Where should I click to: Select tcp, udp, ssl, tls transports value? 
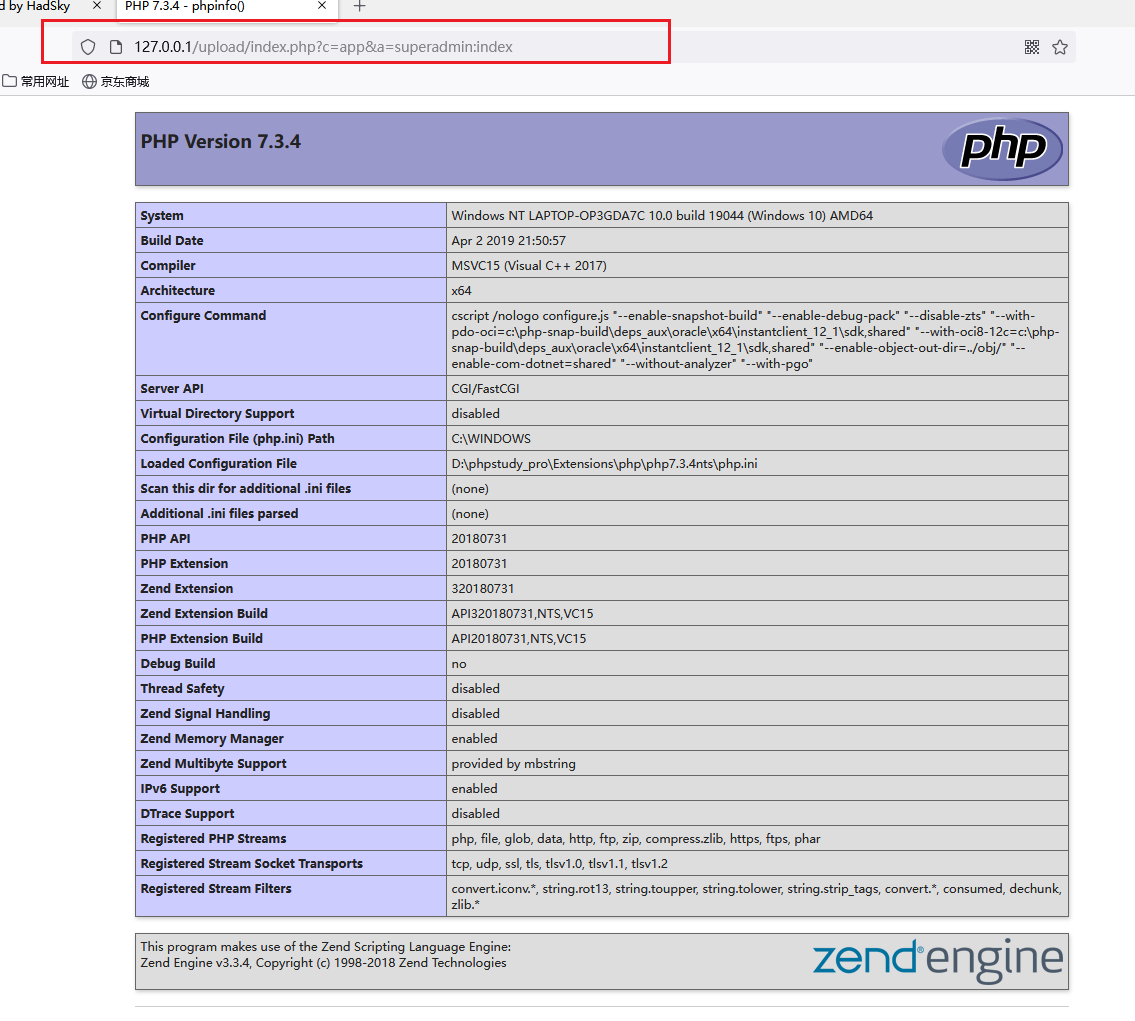click(x=560, y=863)
